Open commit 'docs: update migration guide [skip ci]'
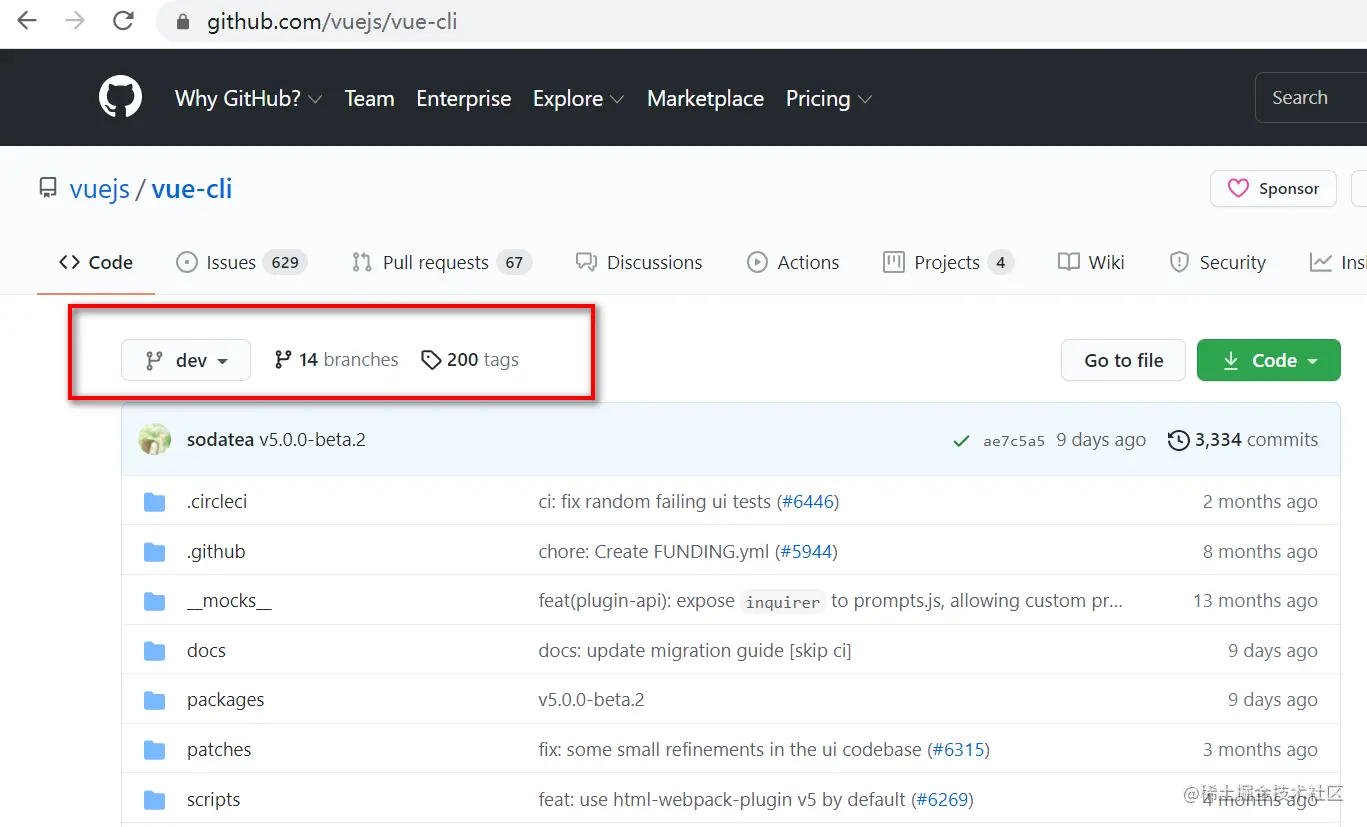The image size is (1367, 827). coord(695,651)
